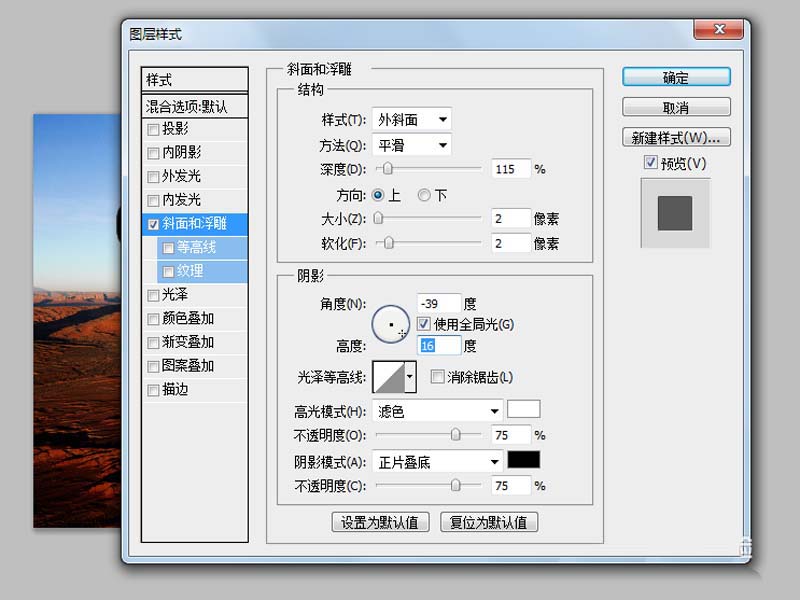The width and height of the screenshot is (800, 600).
Task: Click the 软化 soften slider handle
Action: click(x=389, y=243)
